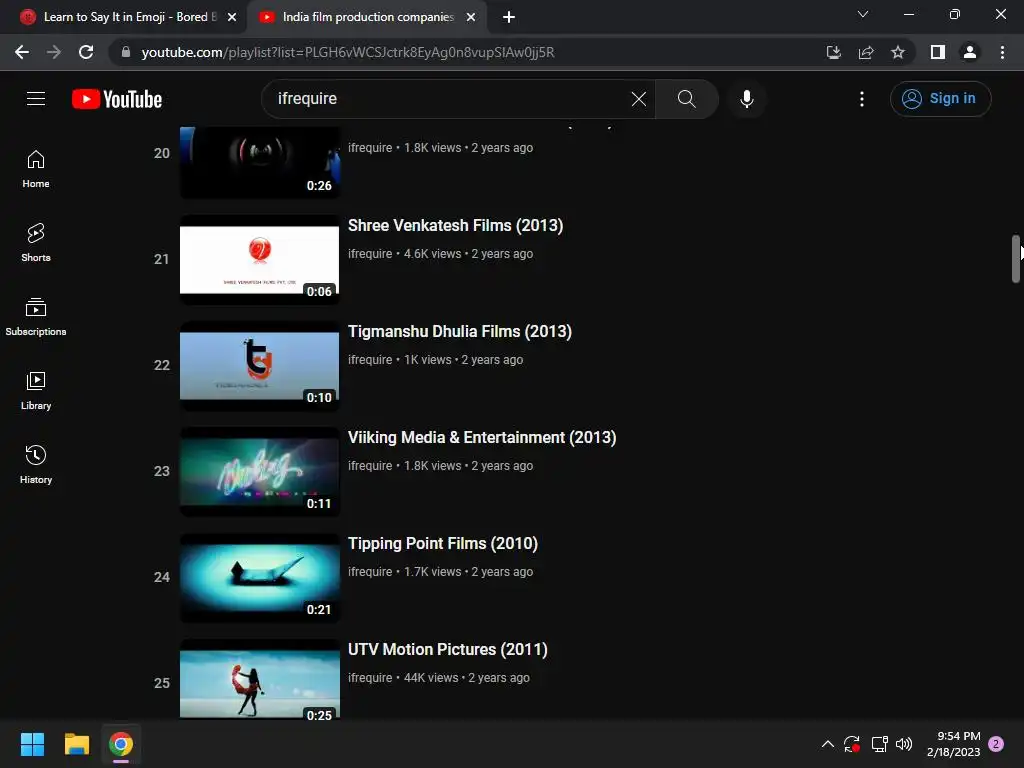Open the volume control in tray
The image size is (1024, 768).
[x=904, y=744]
